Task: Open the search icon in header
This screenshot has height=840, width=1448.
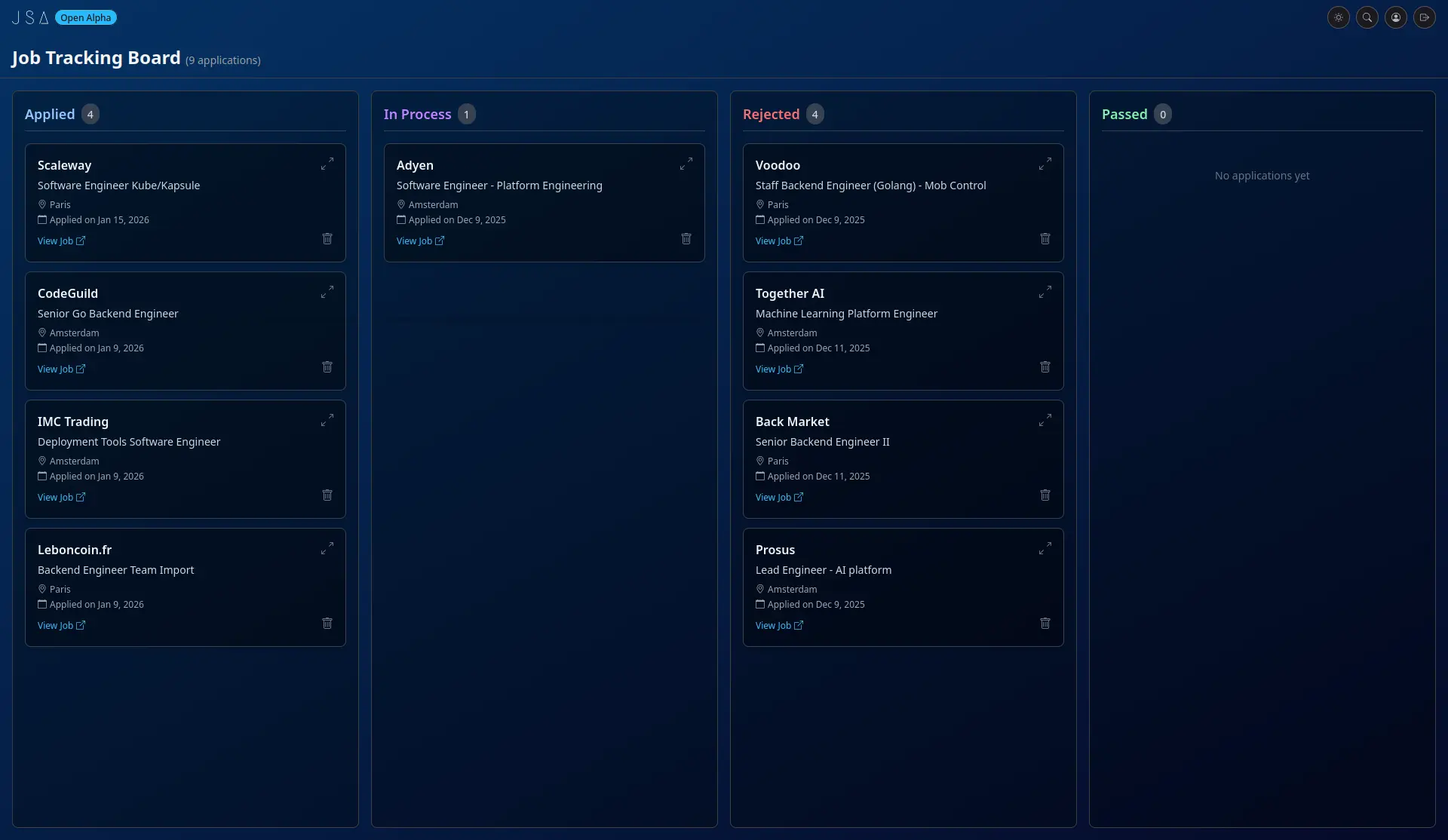Action: (1367, 17)
